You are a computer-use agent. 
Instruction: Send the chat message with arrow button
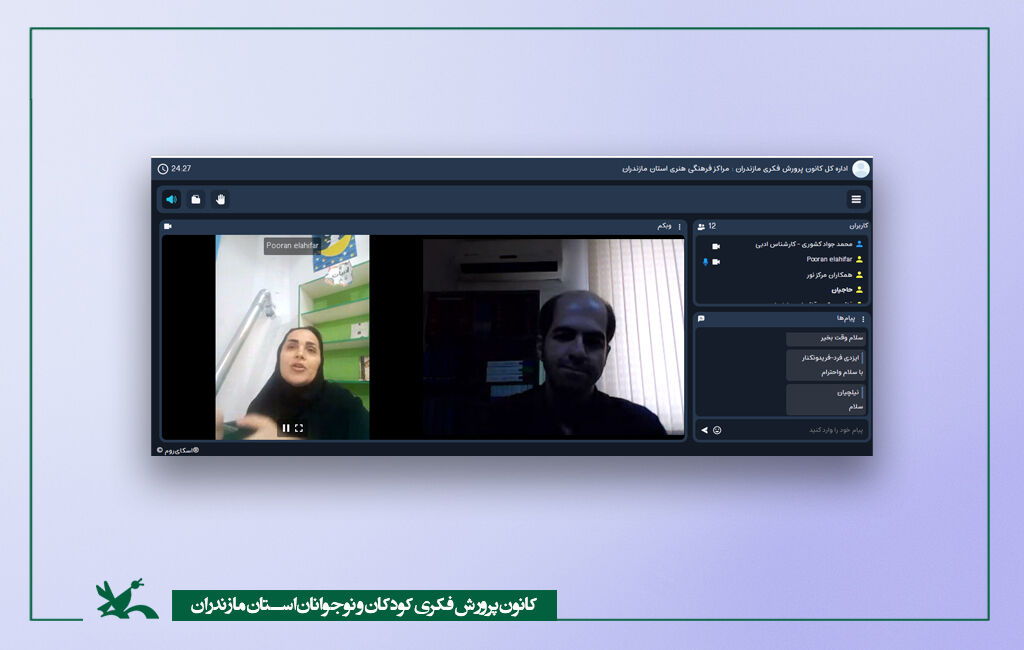[704, 430]
